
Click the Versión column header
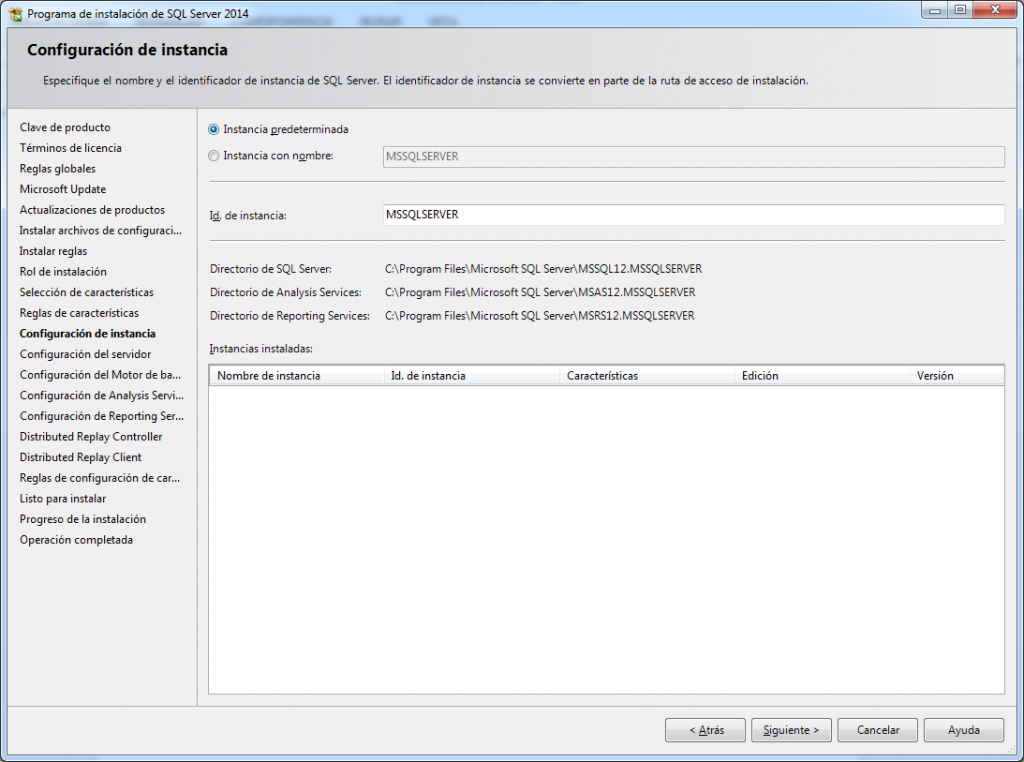[957, 375]
